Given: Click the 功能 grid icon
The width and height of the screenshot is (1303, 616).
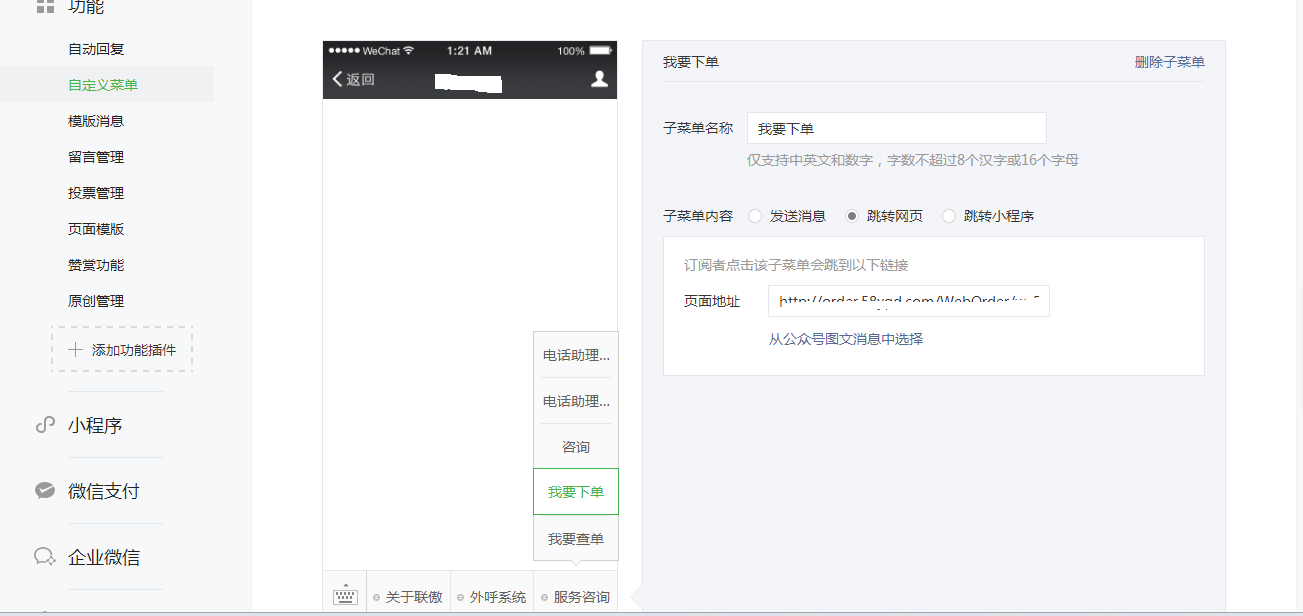Looking at the screenshot, I should click(x=44, y=7).
